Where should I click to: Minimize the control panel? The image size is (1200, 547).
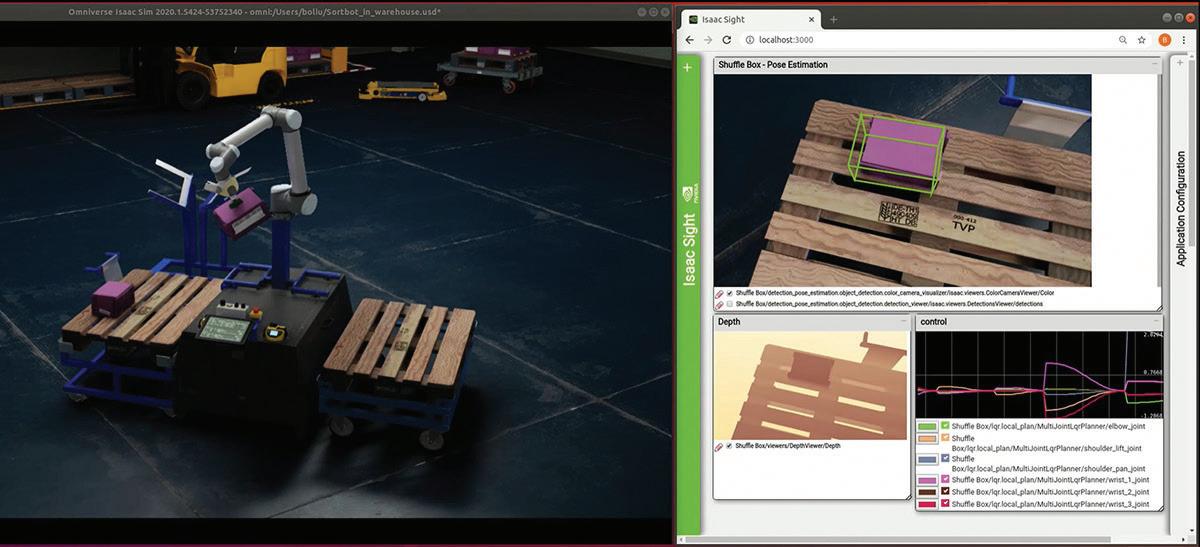point(1156,321)
